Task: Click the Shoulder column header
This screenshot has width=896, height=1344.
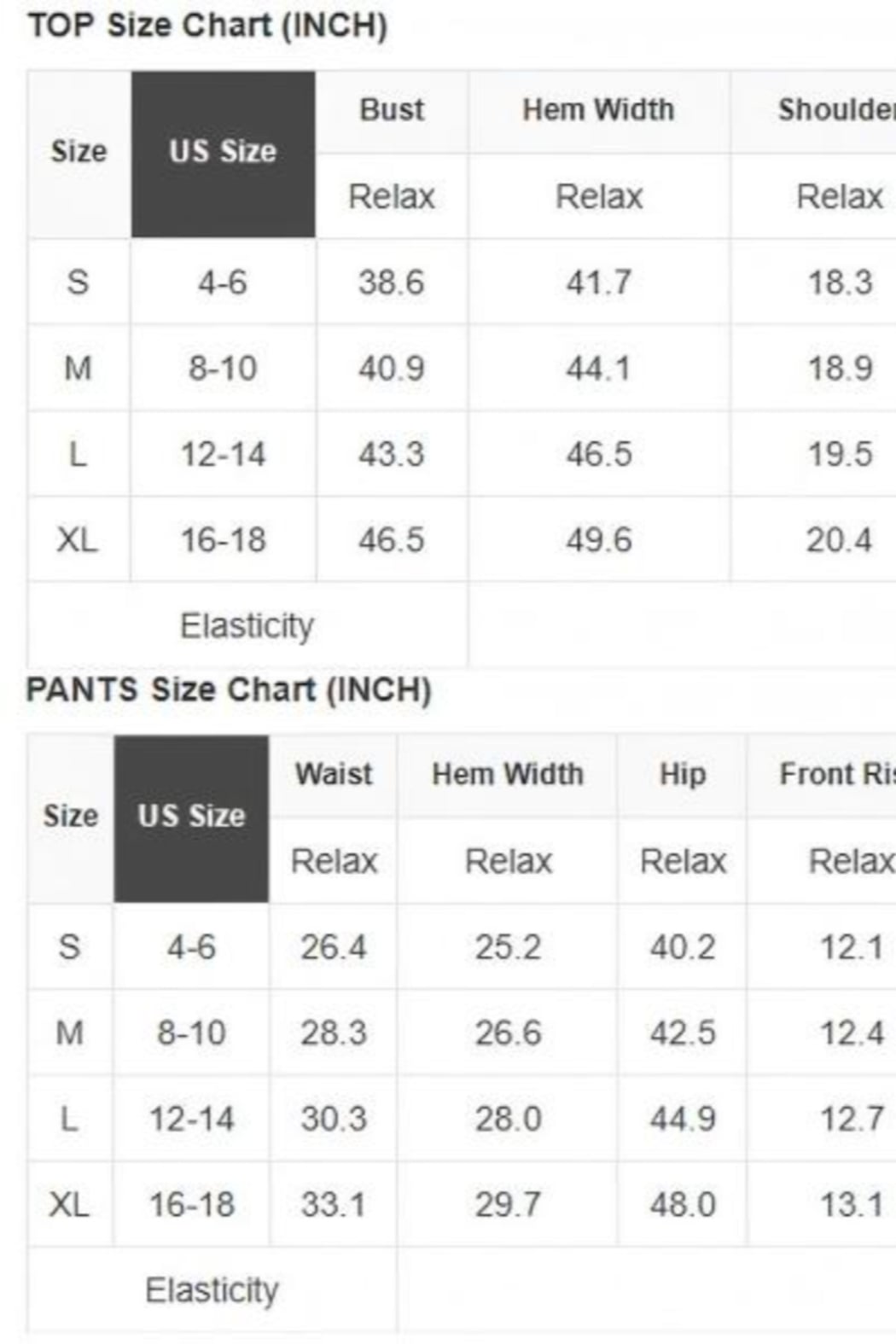Action: pyautogui.click(x=836, y=111)
